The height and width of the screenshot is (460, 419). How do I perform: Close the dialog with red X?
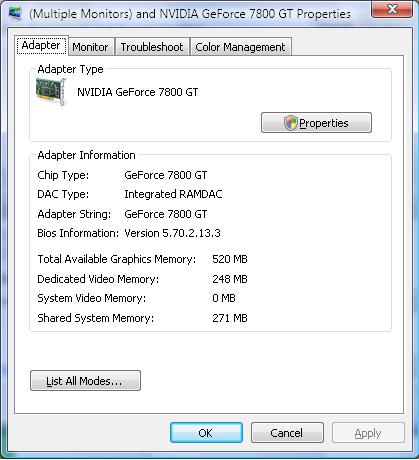pos(392,9)
